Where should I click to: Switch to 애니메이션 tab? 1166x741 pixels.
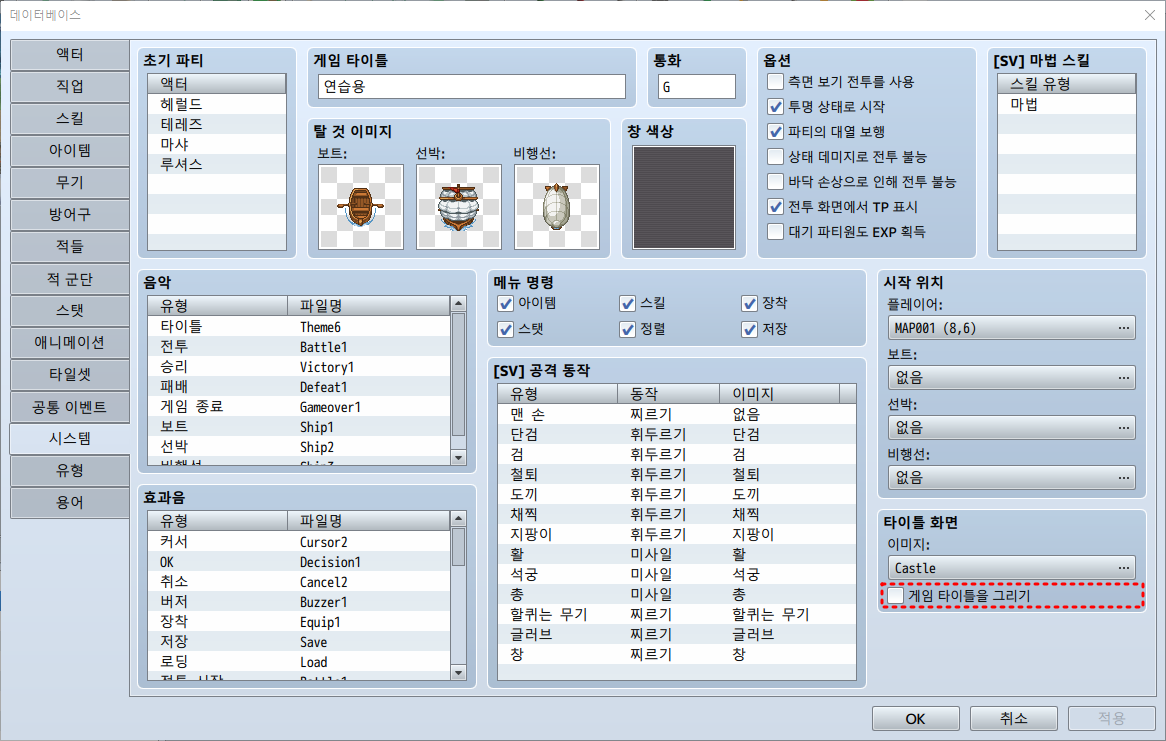point(70,343)
